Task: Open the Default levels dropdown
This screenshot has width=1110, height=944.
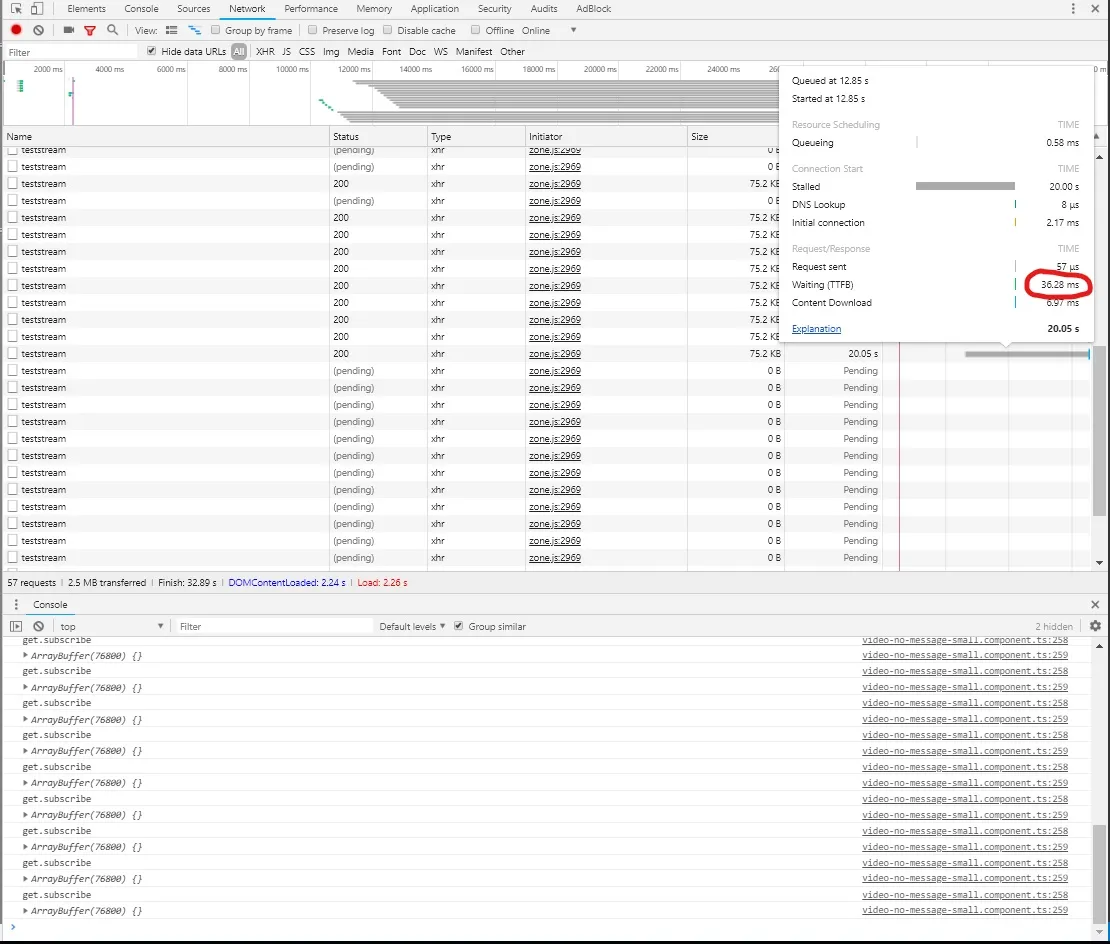Action: [x=412, y=626]
